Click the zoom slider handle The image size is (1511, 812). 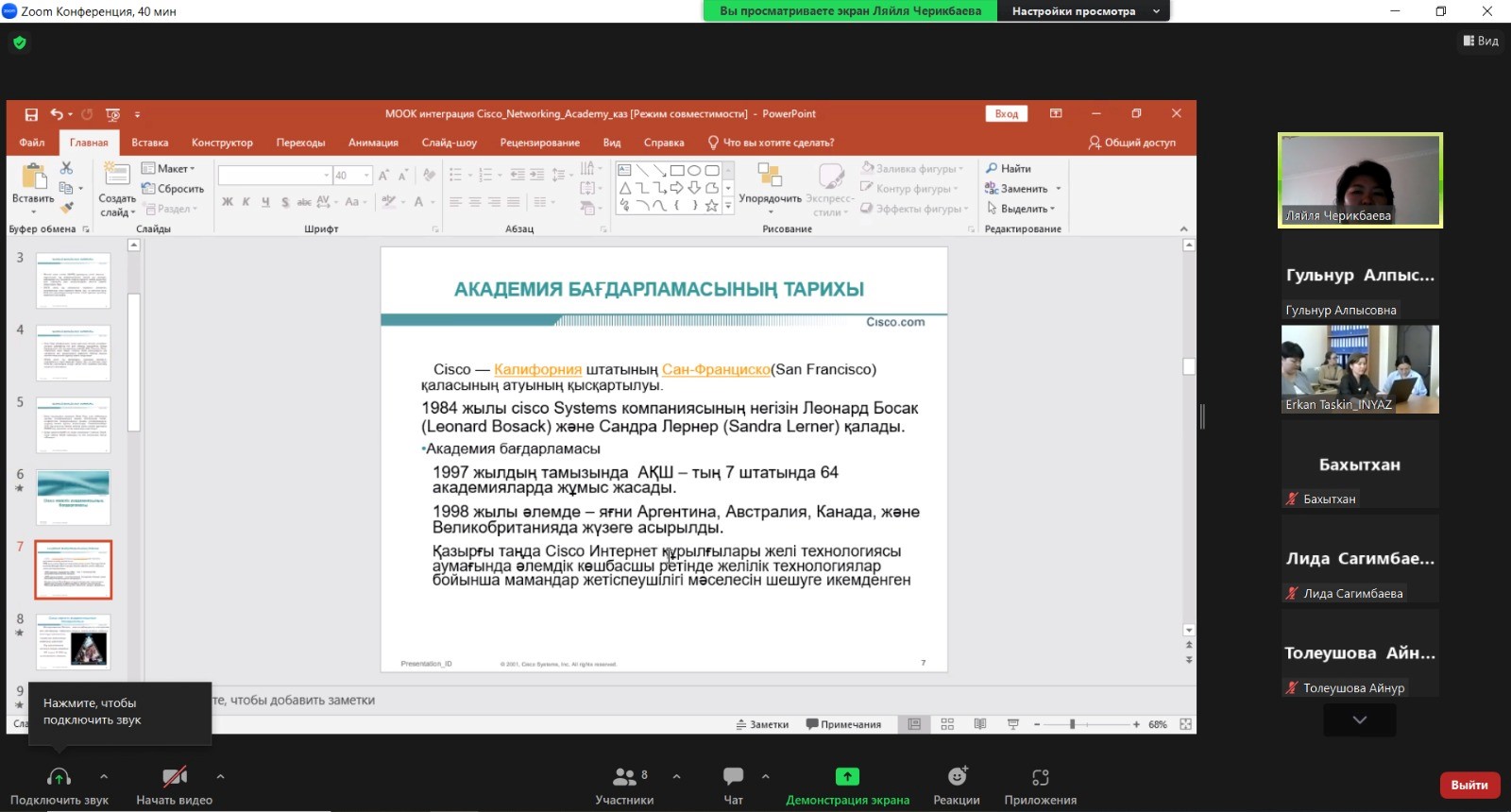(1072, 724)
